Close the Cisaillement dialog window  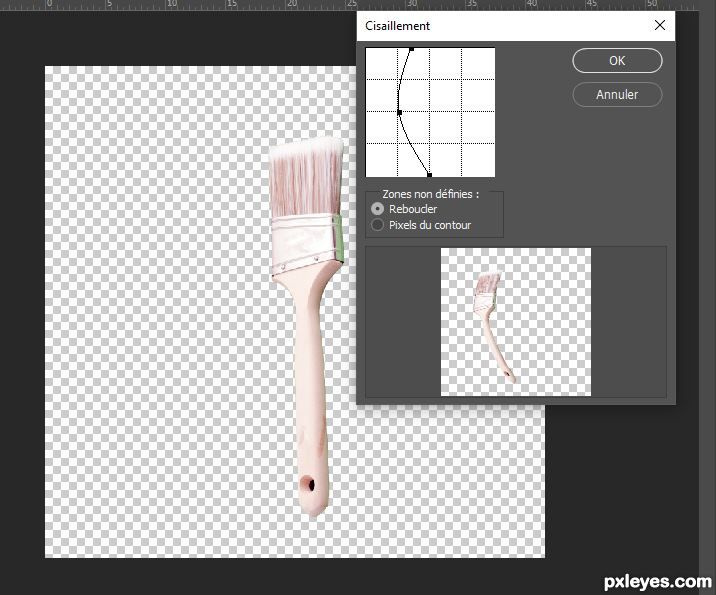coord(659,26)
